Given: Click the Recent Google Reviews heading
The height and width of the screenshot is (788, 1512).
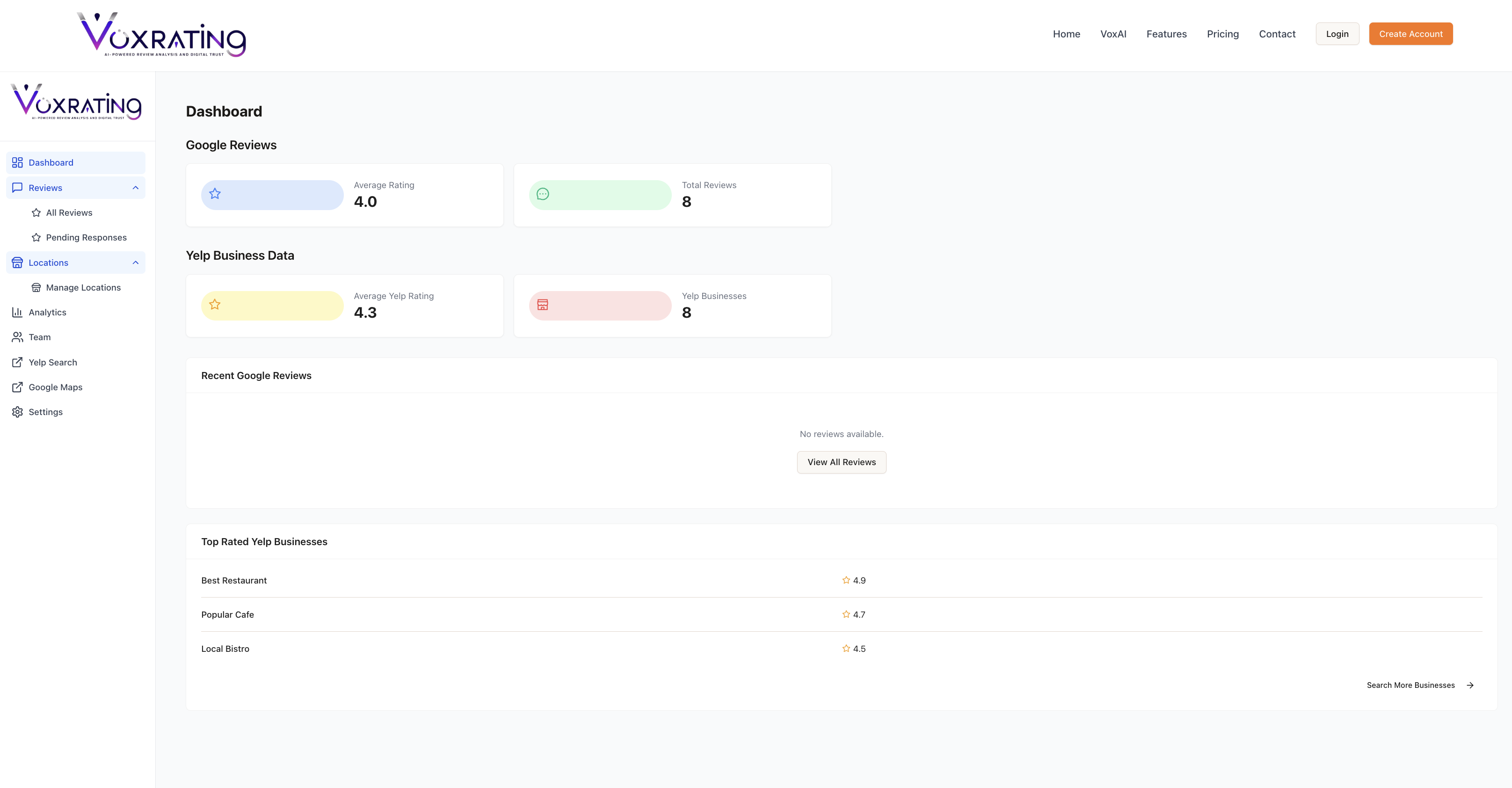Looking at the screenshot, I should [256, 375].
